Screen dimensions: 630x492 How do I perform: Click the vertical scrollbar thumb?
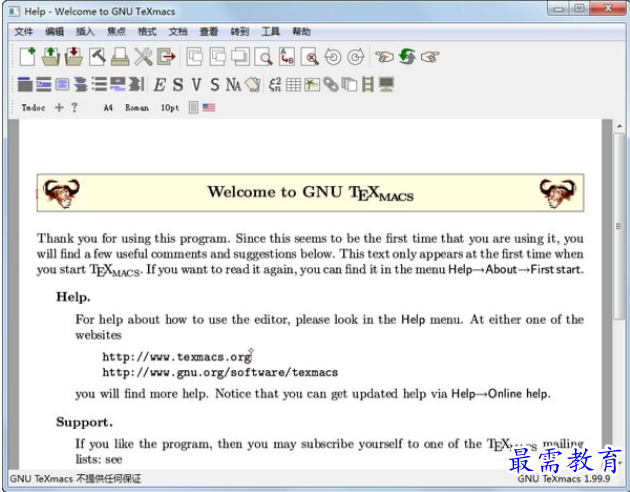pyautogui.click(x=619, y=227)
